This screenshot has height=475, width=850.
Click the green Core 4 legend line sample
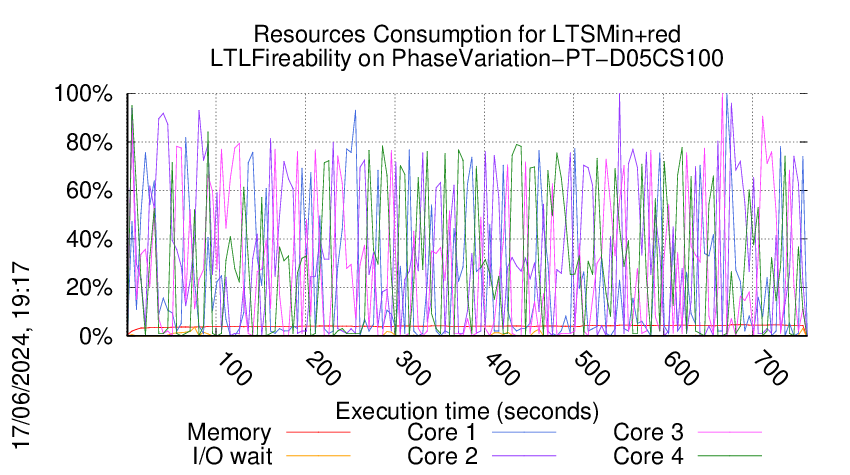730,455
